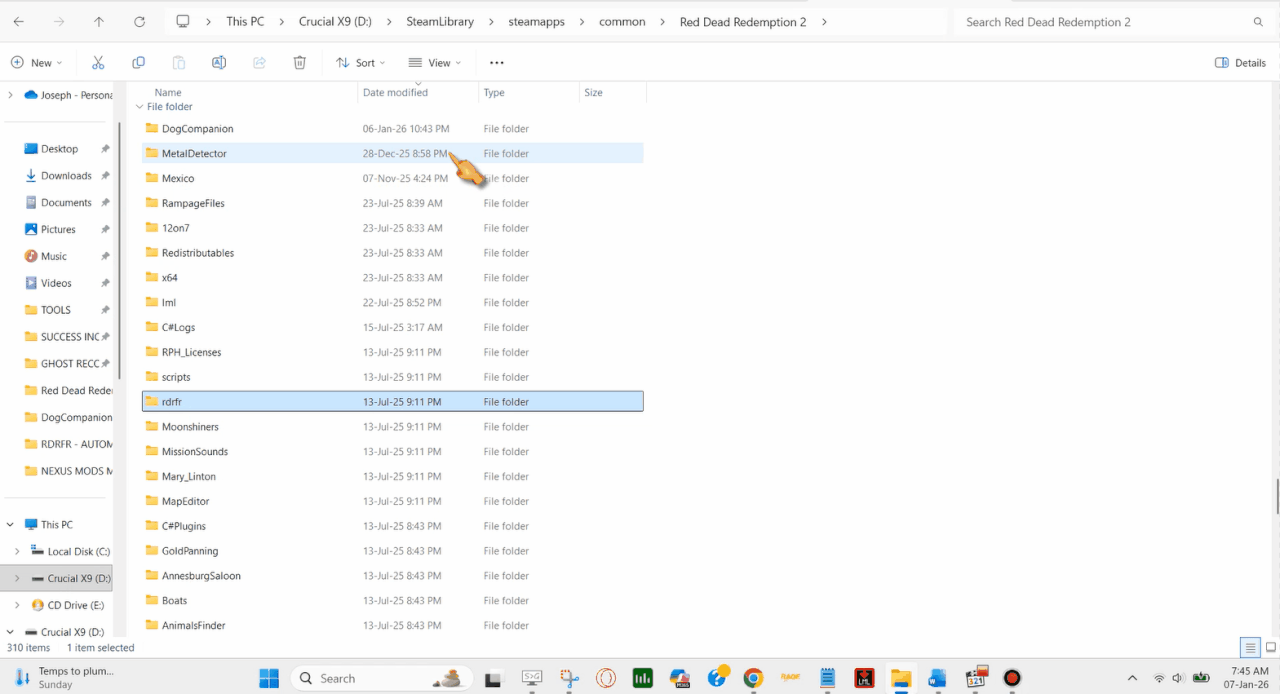Viewport: 1280px width, 694px height.
Task: Go back using the Back arrow
Action: tap(18, 21)
